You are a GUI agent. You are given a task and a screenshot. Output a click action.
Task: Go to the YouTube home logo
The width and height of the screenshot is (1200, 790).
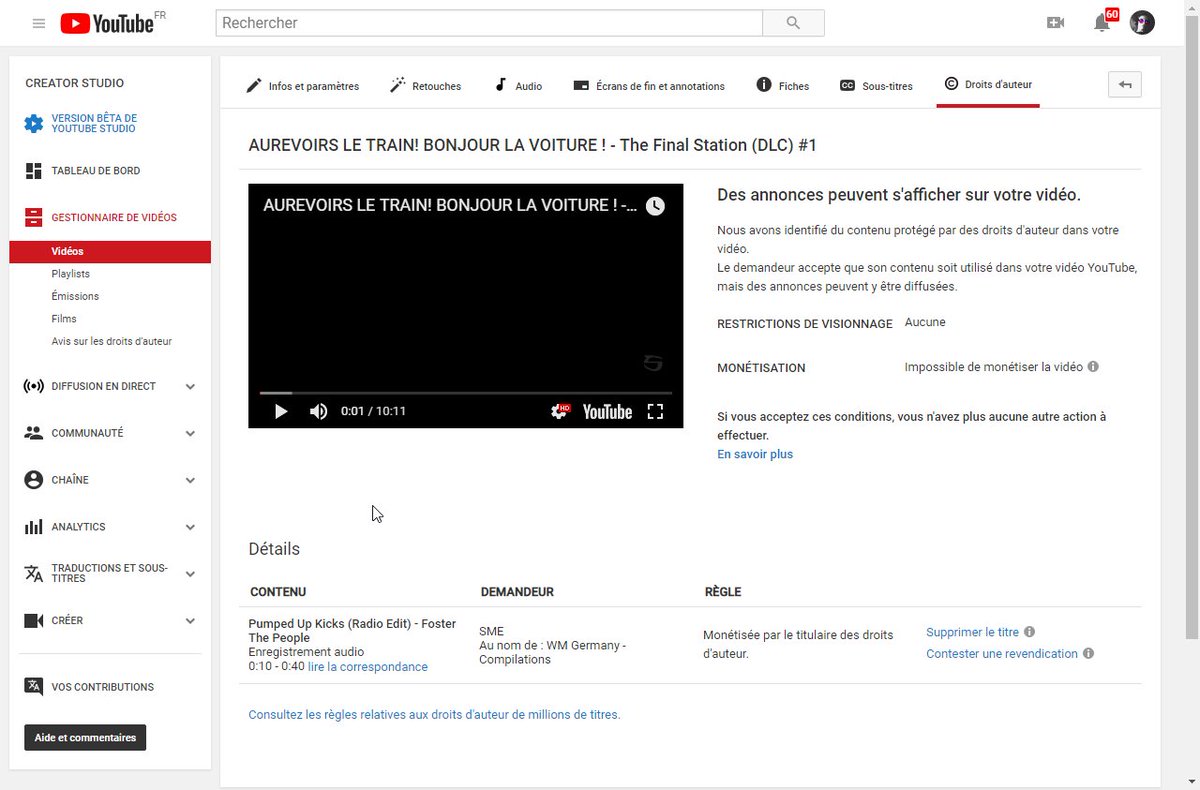(x=107, y=23)
